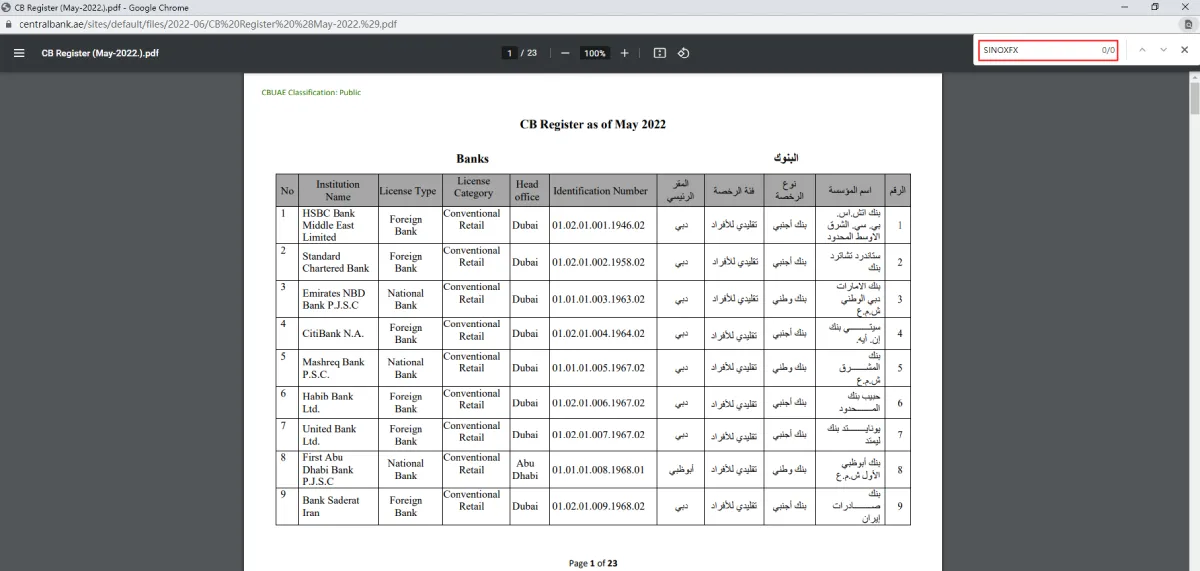Screen dimensions: 1200x571
Task: Click identification number 01.02.01.002.1958.02
Action: click(x=598, y=262)
